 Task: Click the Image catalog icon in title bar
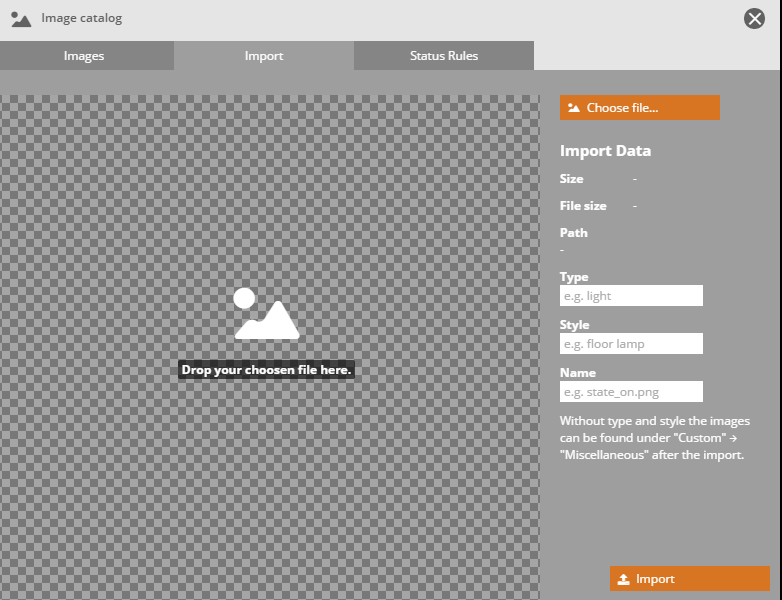[x=21, y=19]
